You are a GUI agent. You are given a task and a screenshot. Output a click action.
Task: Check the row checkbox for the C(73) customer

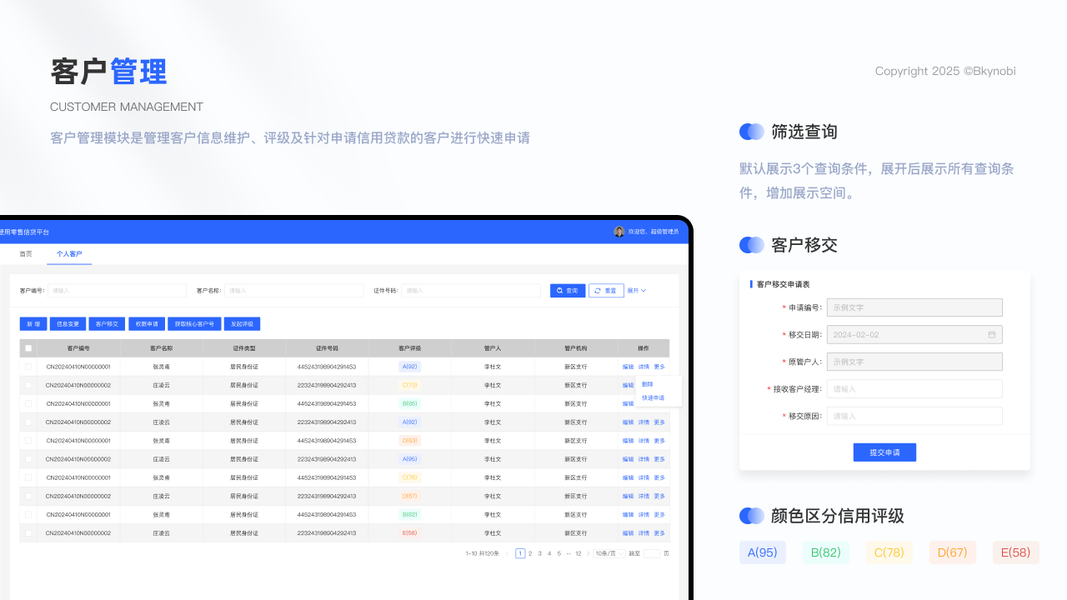tap(29, 385)
